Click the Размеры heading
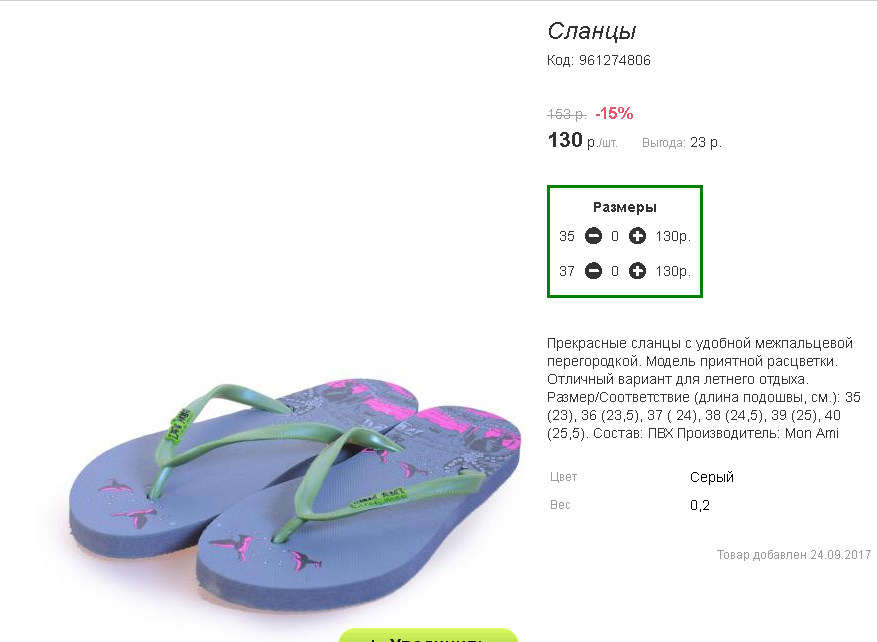 point(625,207)
